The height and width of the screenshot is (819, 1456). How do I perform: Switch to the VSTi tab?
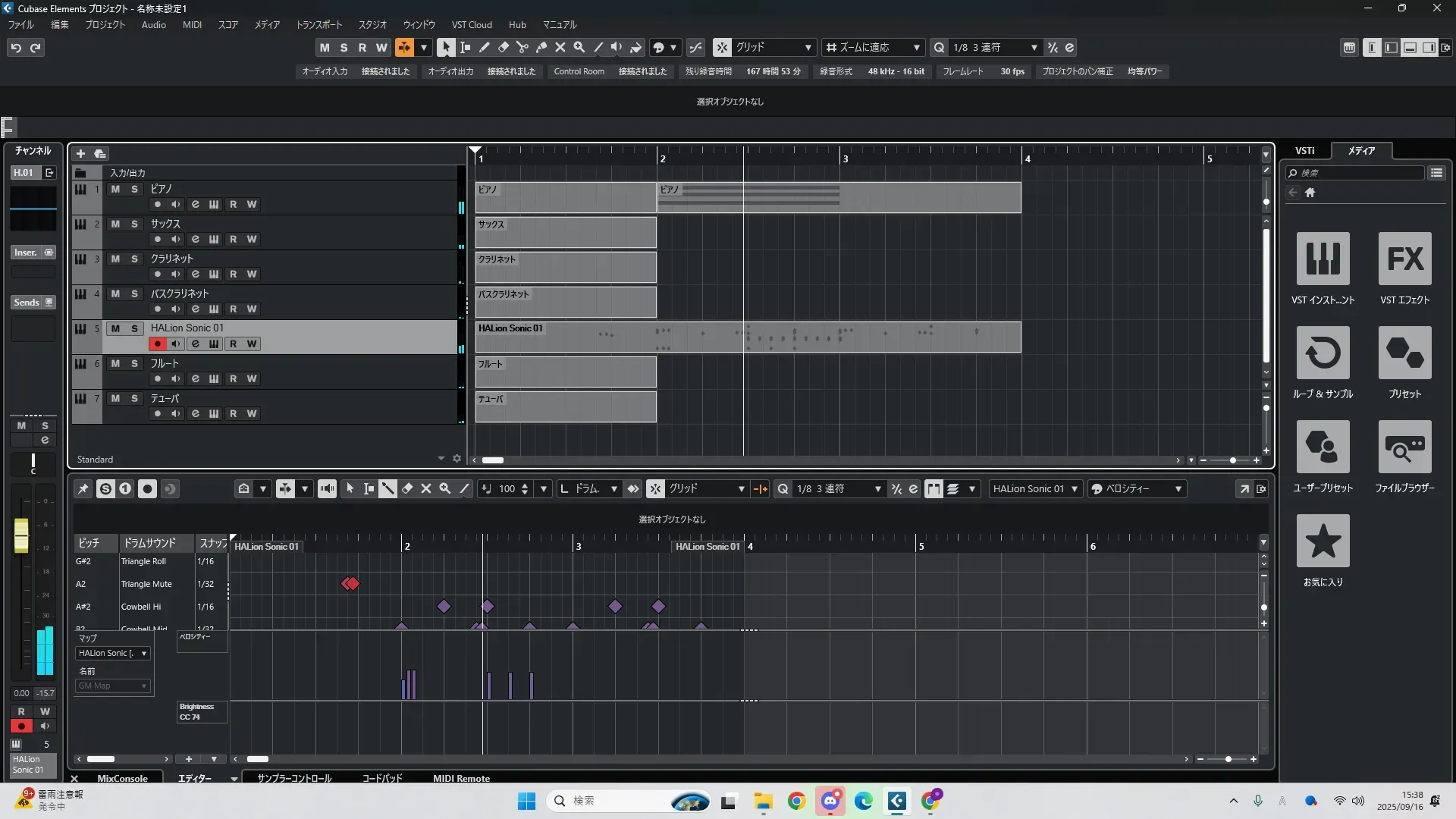tap(1304, 150)
